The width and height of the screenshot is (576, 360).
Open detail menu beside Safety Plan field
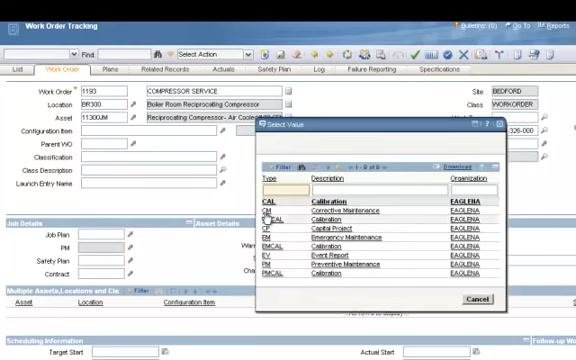point(130,261)
